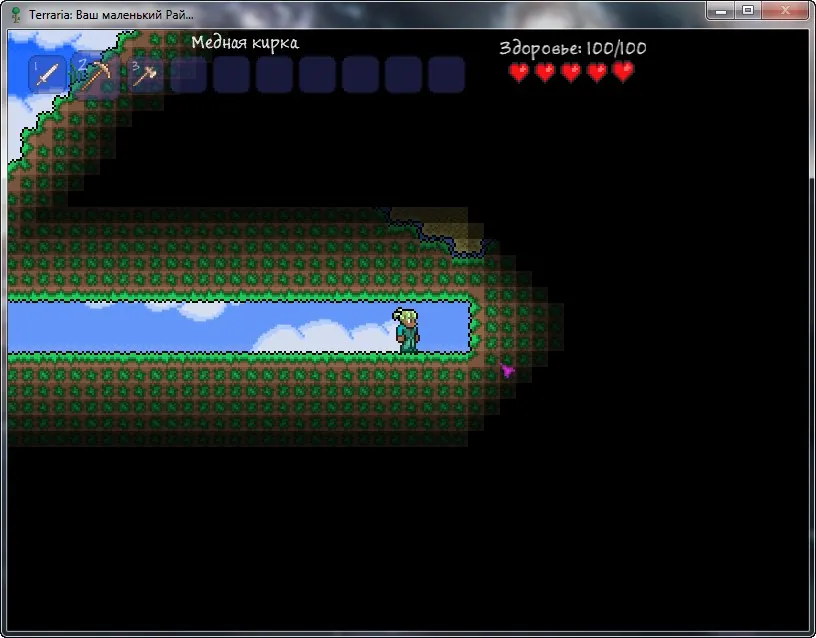
Task: Click the sand block patch above the tunnel
Action: click(x=442, y=227)
